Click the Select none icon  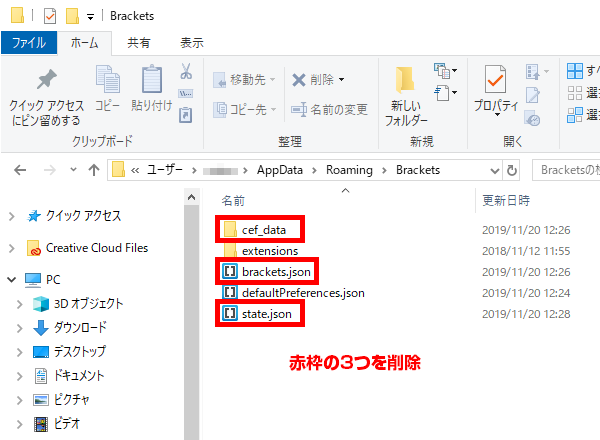pos(575,93)
